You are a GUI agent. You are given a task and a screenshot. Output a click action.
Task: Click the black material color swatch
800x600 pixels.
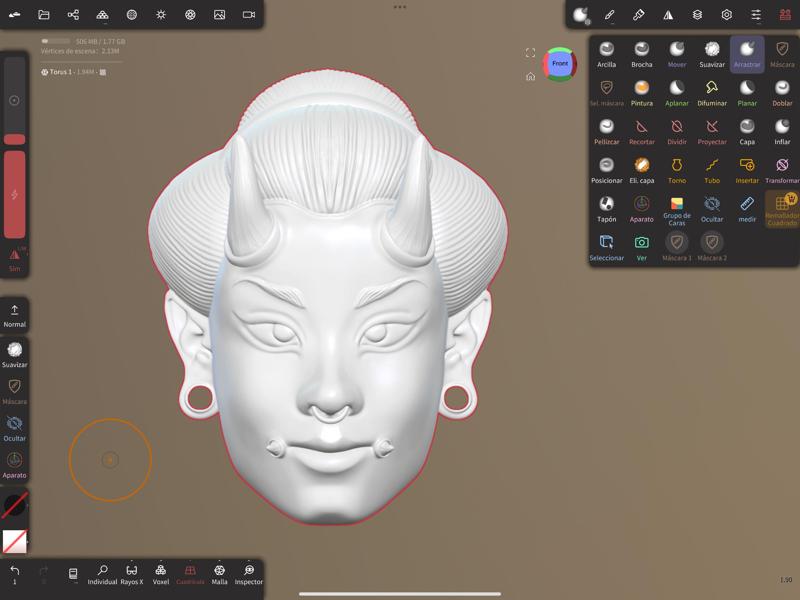(15, 505)
